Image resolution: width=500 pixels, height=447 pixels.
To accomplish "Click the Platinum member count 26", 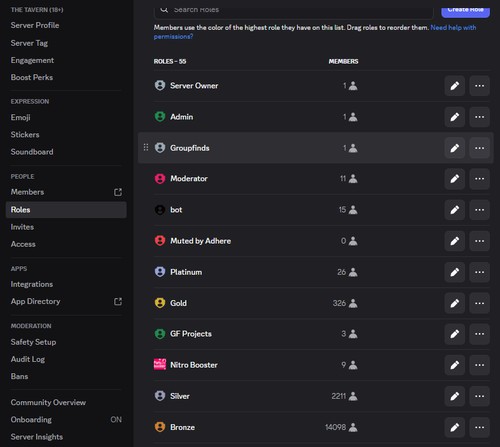I will pos(342,272).
